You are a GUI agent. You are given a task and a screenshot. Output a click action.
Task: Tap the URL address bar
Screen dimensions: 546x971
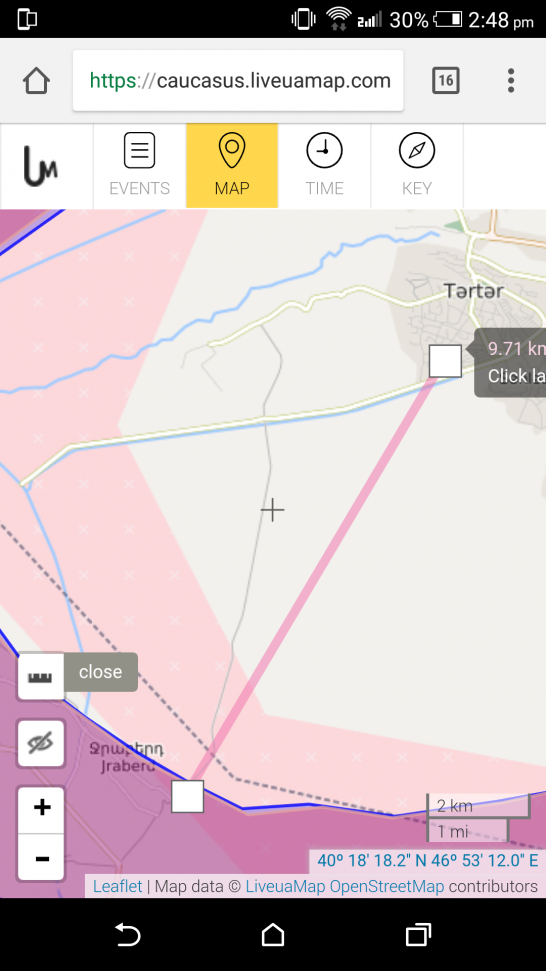coord(238,81)
